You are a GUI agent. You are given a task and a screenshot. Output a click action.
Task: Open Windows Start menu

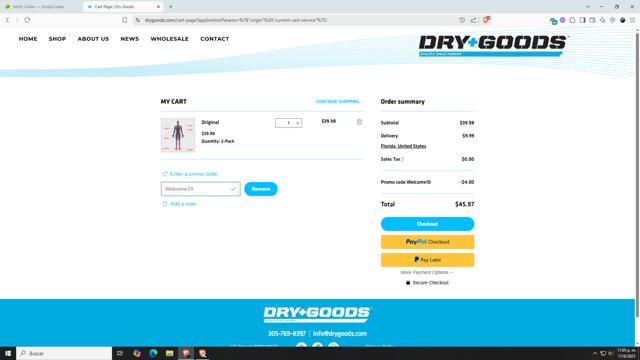point(8,353)
